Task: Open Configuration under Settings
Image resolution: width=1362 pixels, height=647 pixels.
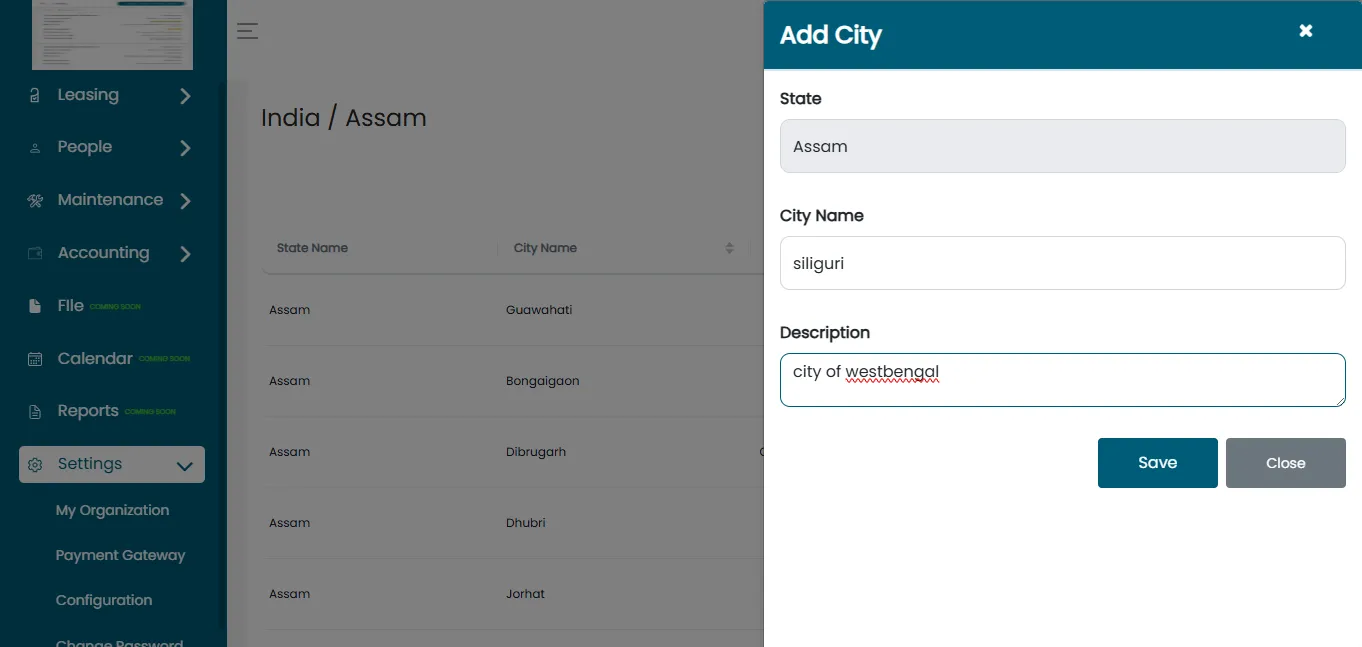Action: (x=104, y=600)
